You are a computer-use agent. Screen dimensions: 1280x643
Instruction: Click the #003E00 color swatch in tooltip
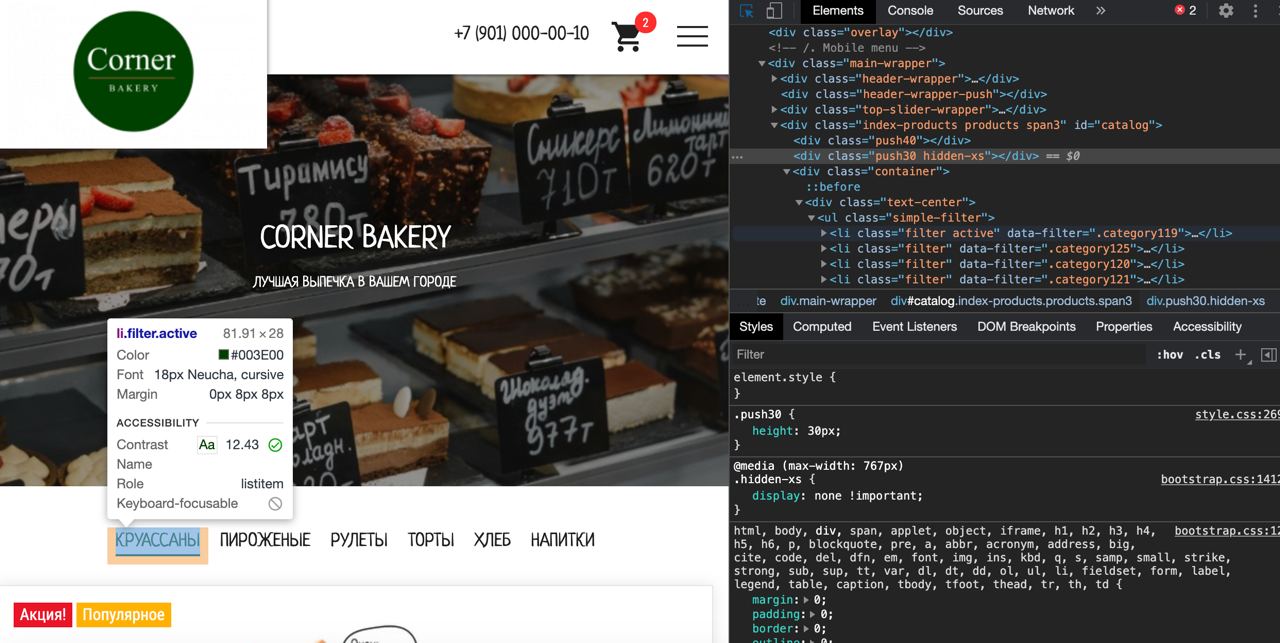click(x=223, y=355)
